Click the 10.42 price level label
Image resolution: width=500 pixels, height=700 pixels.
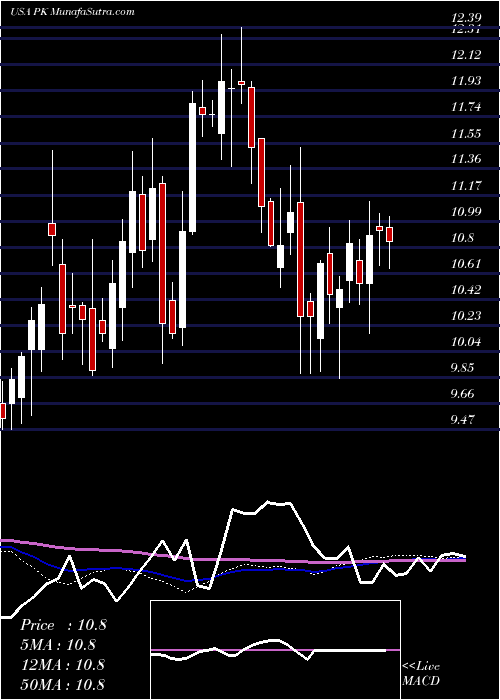pyautogui.click(x=467, y=290)
